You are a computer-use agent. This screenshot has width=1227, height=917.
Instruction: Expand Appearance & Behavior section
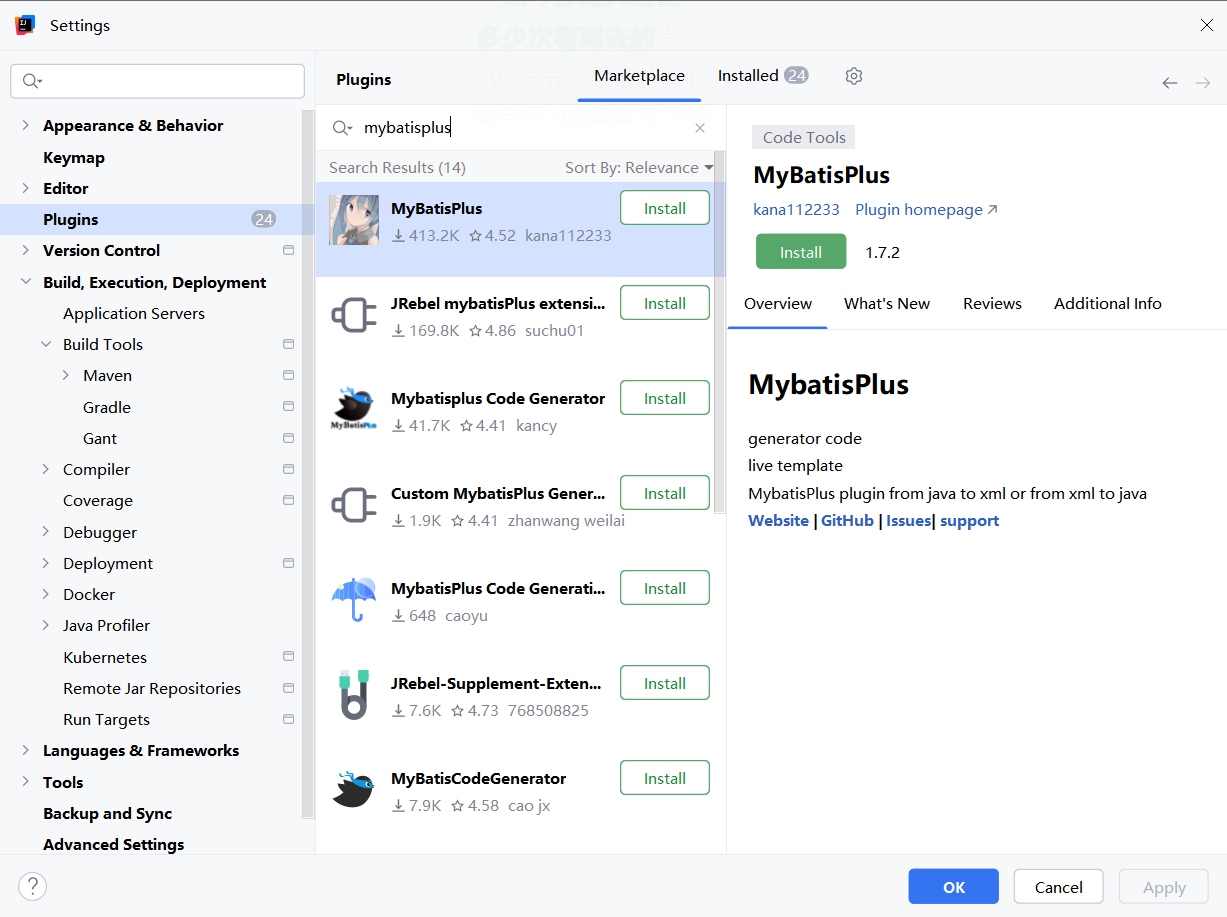25,125
